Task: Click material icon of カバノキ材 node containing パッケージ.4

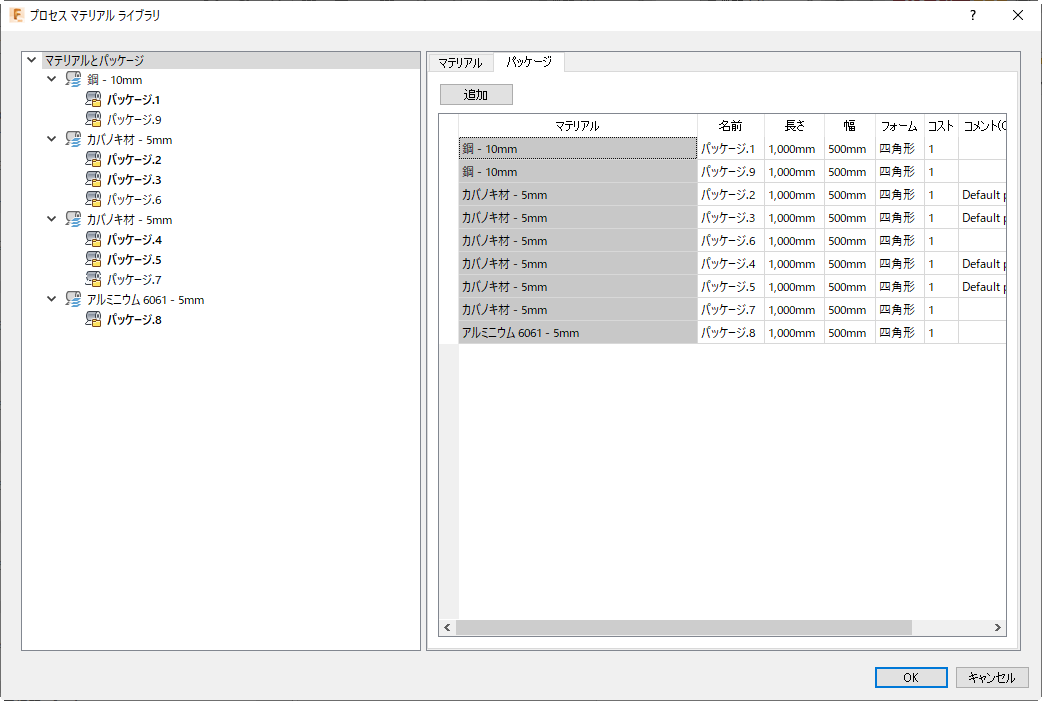Action: pyautogui.click(x=73, y=219)
